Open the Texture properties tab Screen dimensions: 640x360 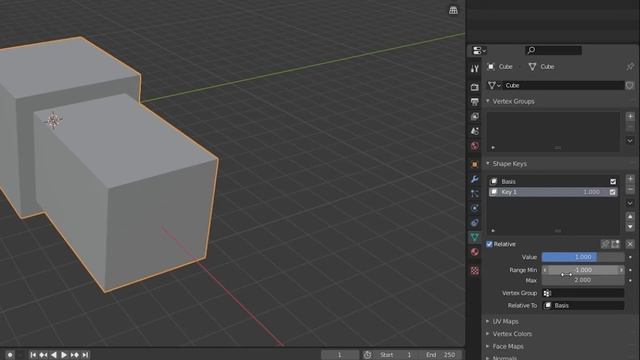474,270
